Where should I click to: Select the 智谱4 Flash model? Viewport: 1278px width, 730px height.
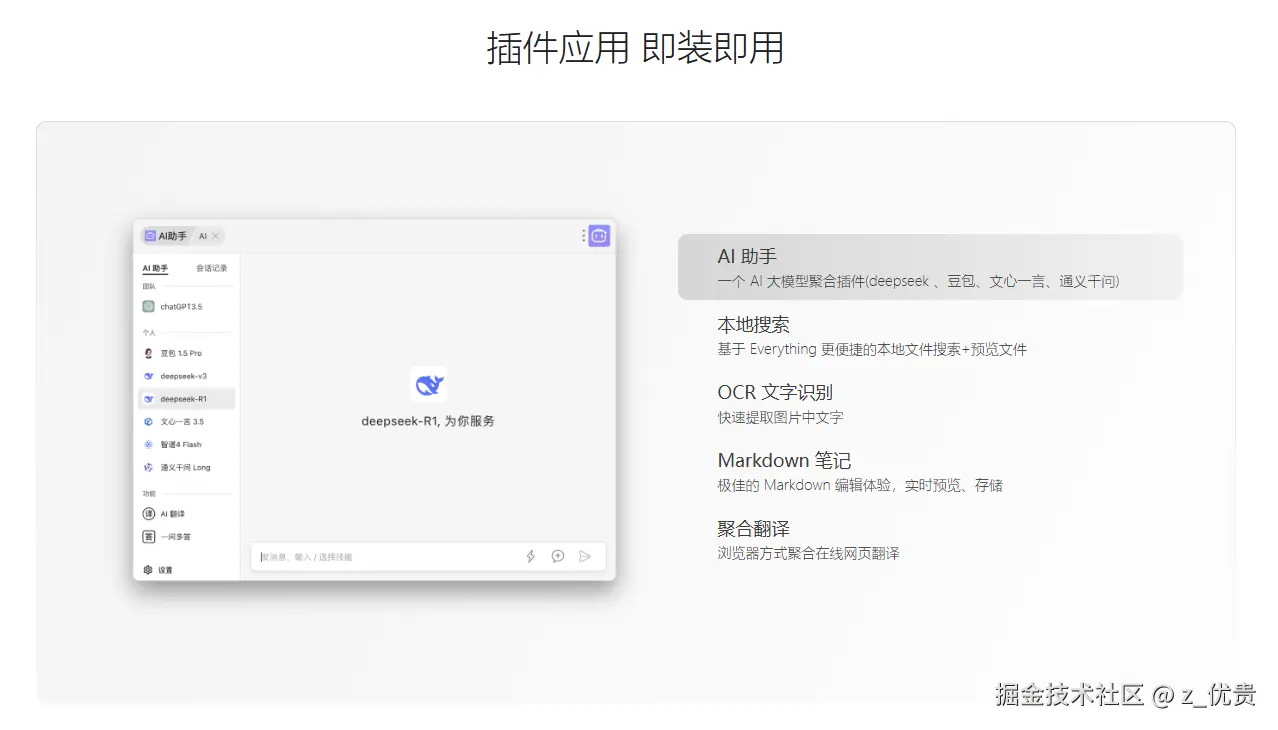point(177,444)
